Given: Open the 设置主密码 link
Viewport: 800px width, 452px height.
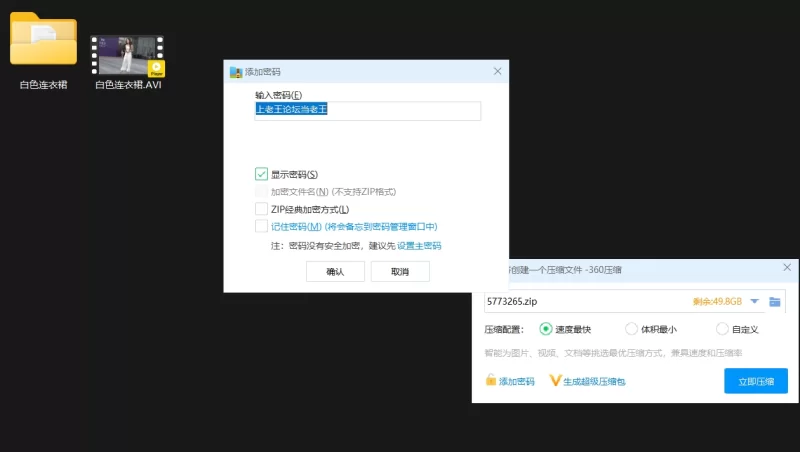Looking at the screenshot, I should (x=419, y=246).
